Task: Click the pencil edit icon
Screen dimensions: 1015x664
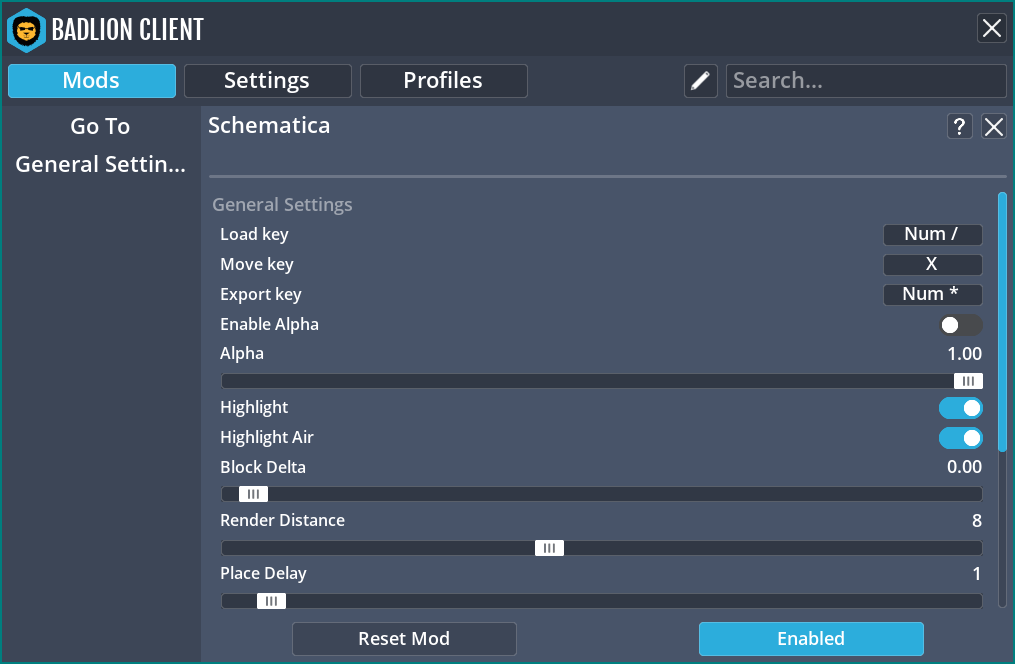Action: 700,81
